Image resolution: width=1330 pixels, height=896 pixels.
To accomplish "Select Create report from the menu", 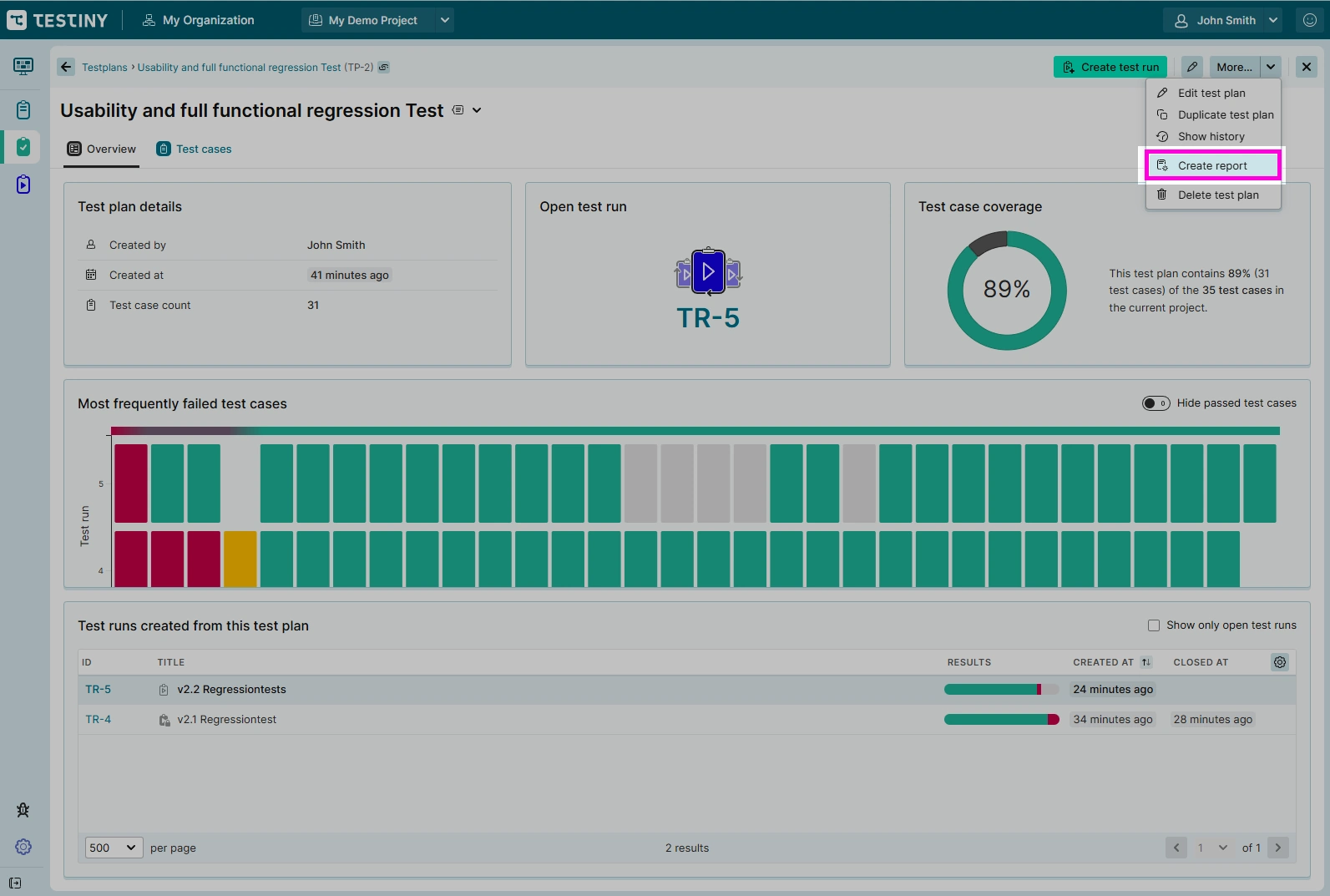I will pos(1212,165).
